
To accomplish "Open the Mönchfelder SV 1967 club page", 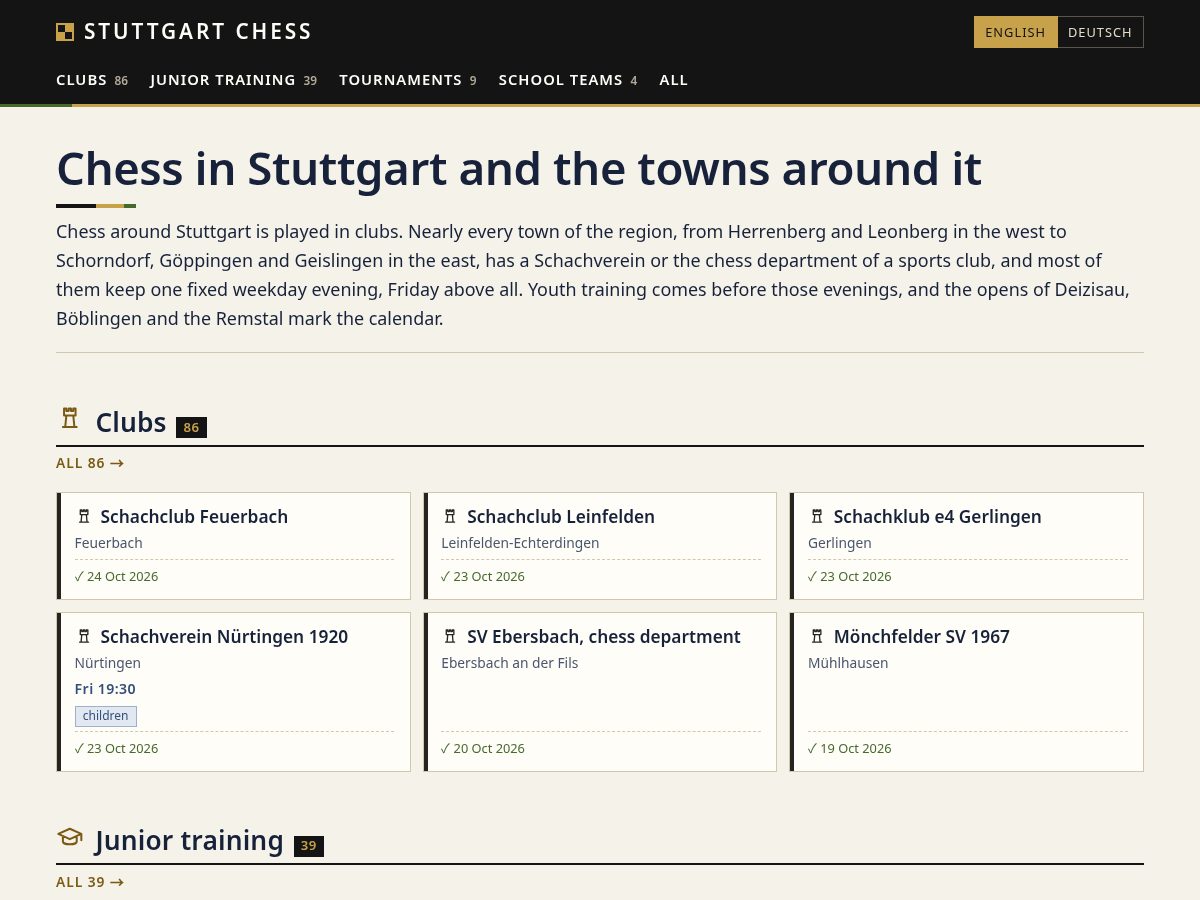I will (922, 637).
